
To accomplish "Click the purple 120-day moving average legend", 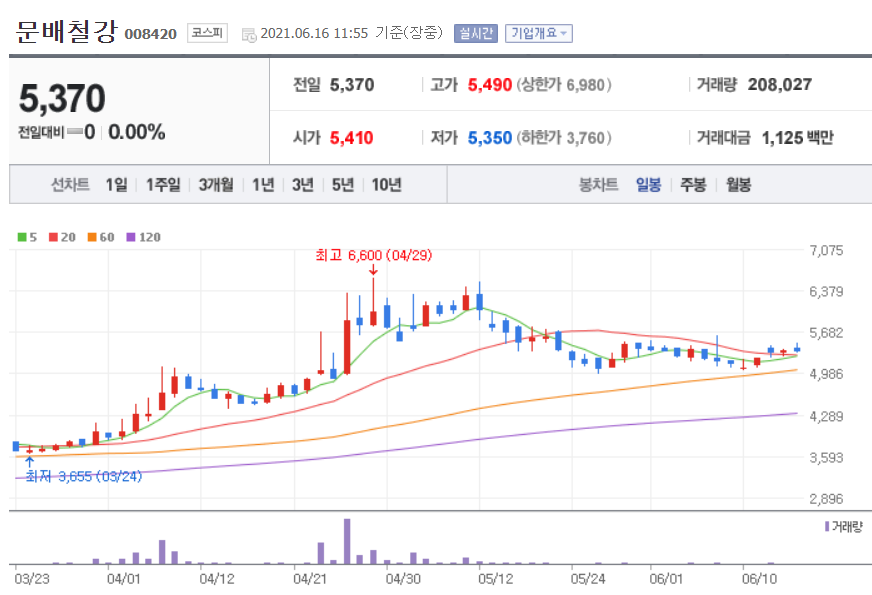I will [x=143, y=237].
